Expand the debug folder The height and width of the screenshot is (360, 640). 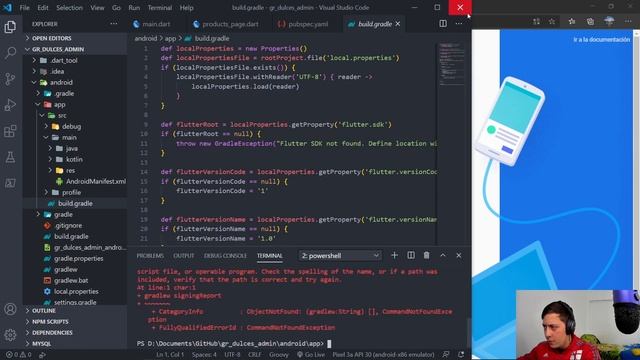click(x=75, y=126)
